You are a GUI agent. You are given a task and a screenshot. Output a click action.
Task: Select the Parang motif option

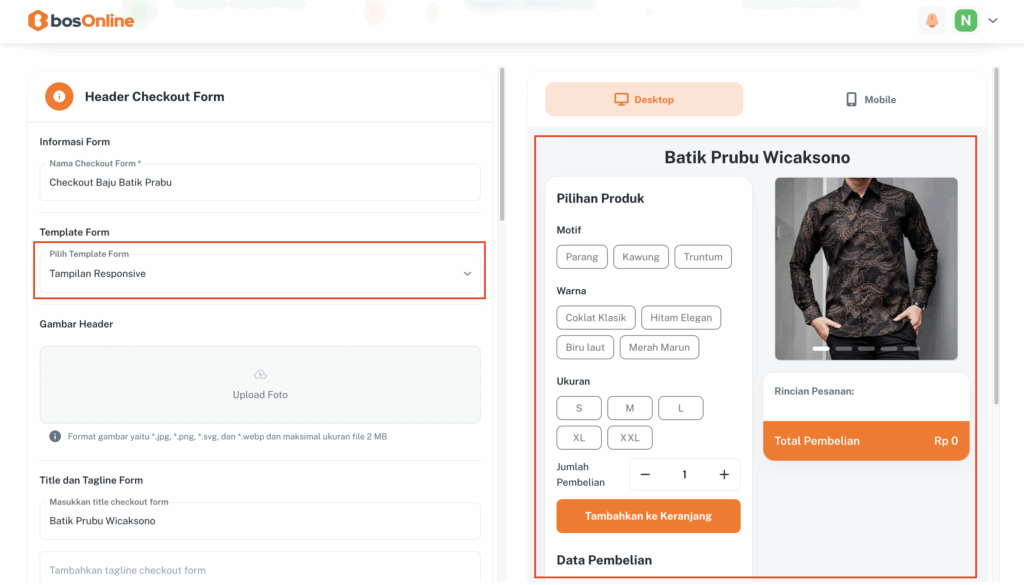tap(581, 257)
